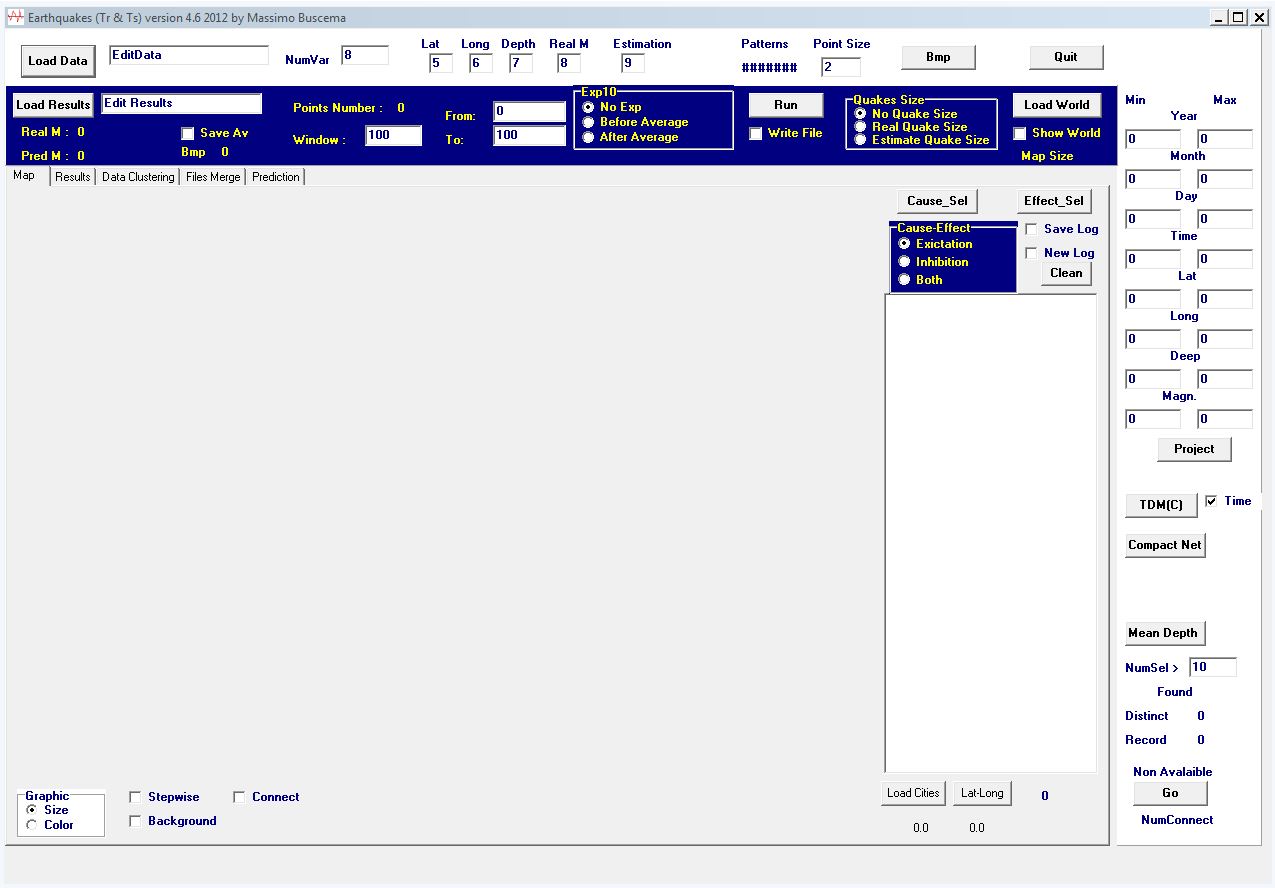This screenshot has width=1275, height=888.
Task: Quit the application via Quit button
Action: 1066,57
